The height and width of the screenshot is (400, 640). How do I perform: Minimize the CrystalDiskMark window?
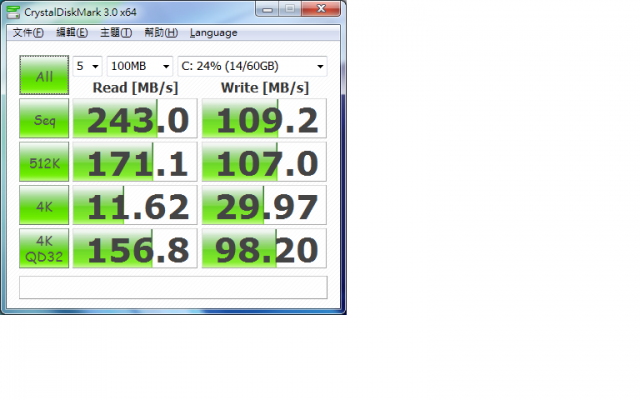267,9
